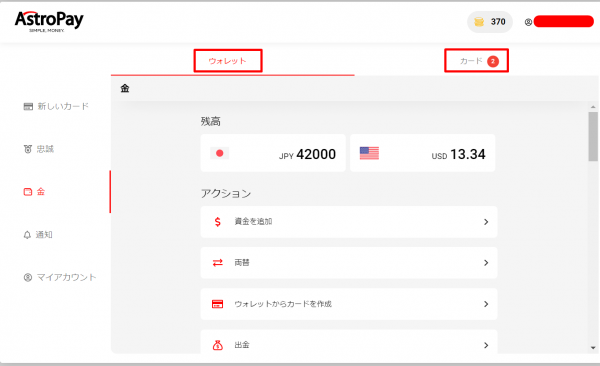The width and height of the screenshot is (600, 366).
Task: Click the United States flag icon
Action: tap(369, 153)
